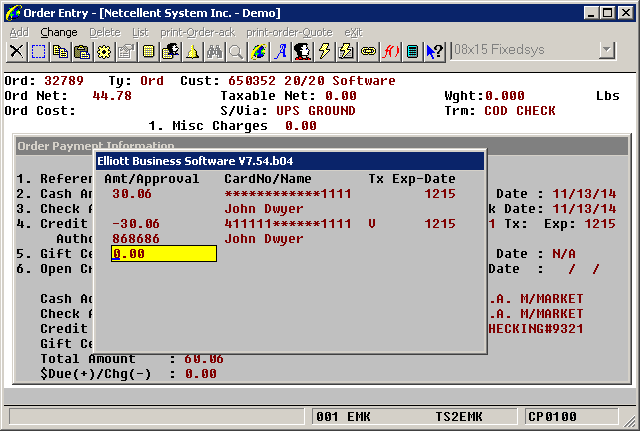
Task: Click the X cancel toolbar icon
Action: coord(17,52)
